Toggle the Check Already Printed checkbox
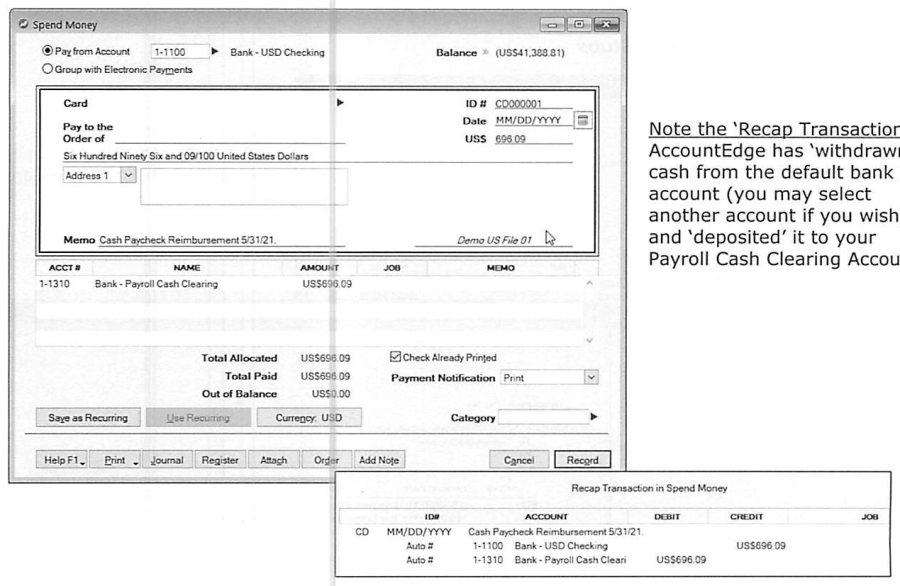Screen dimensions: 900x586 pyautogui.click(x=395, y=357)
